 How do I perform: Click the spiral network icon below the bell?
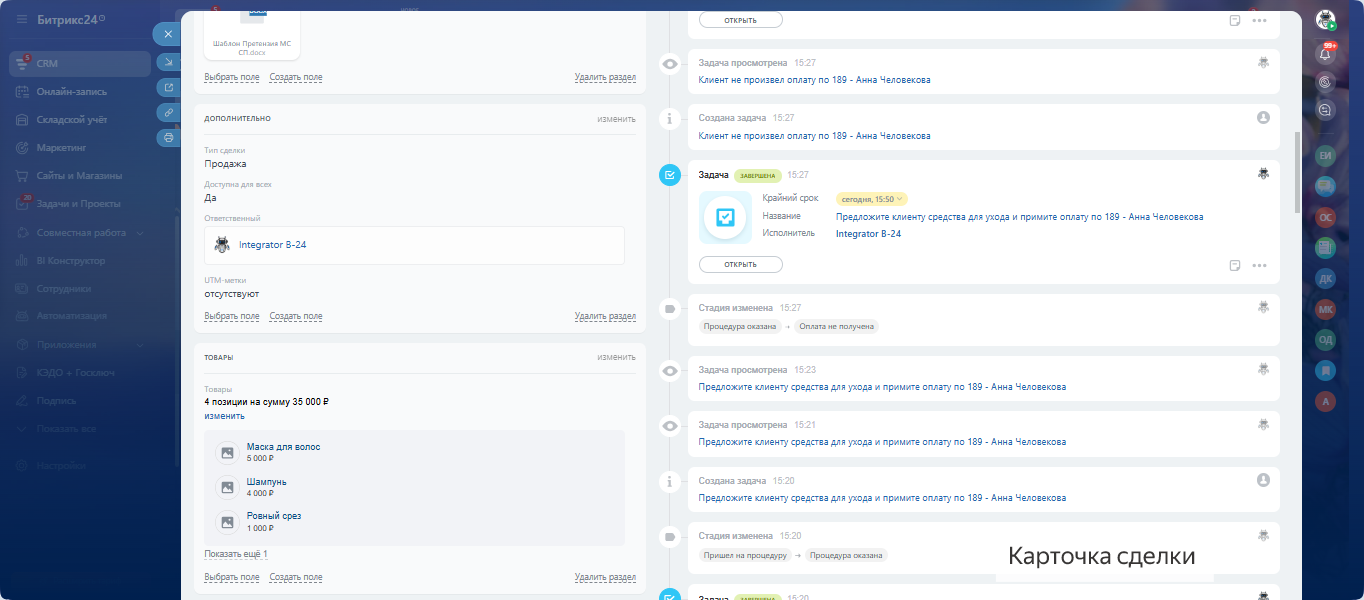tap(1326, 82)
